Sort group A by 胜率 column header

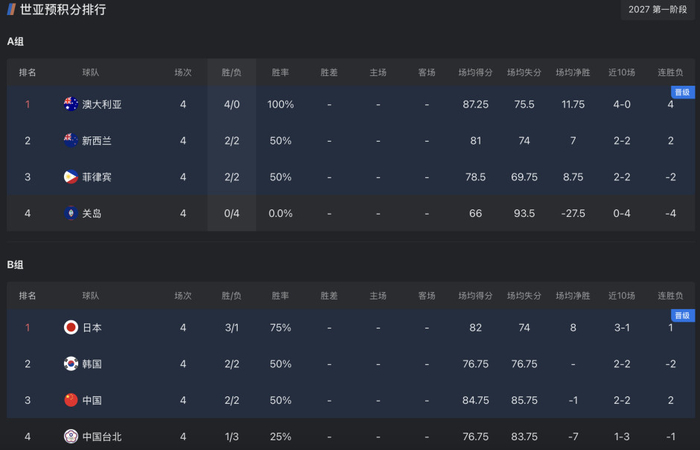280,72
